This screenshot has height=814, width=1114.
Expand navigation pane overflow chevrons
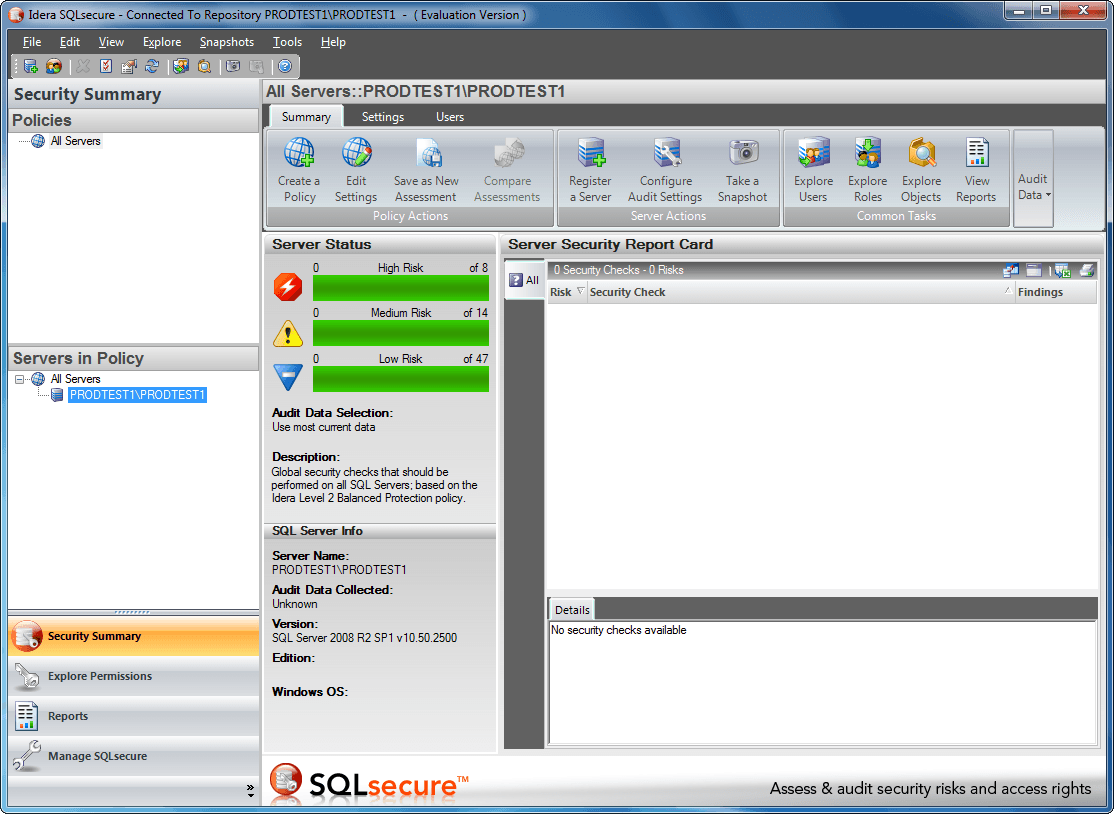click(250, 791)
